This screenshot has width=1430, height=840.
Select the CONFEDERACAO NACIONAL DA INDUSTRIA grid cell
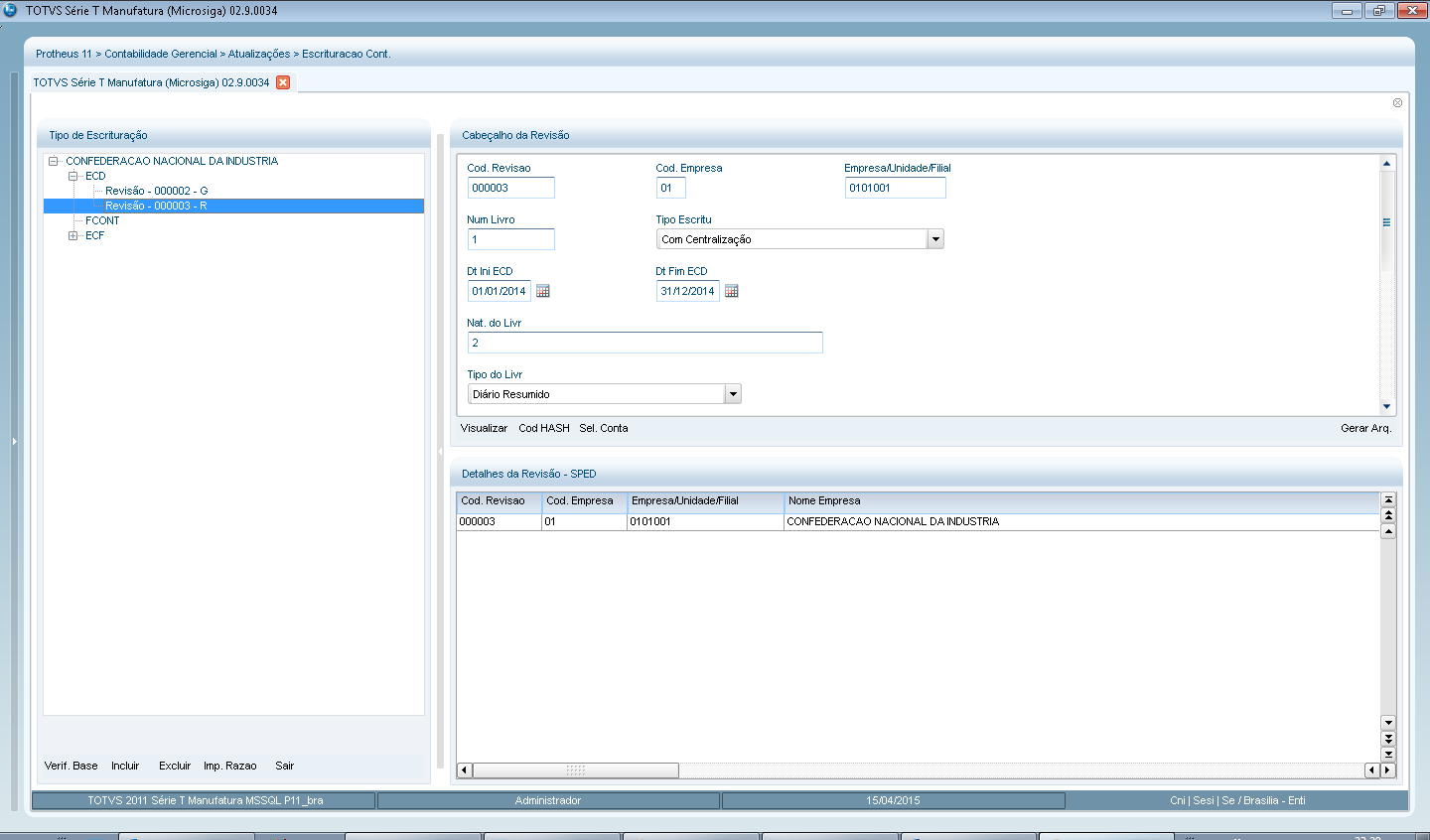1082,521
